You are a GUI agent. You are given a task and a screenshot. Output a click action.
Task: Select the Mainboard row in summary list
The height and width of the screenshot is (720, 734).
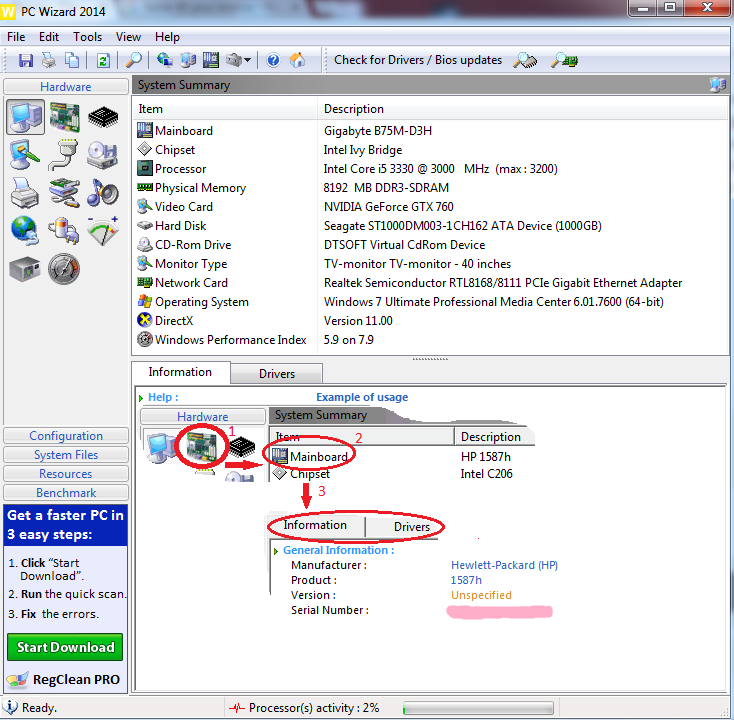coord(431,131)
